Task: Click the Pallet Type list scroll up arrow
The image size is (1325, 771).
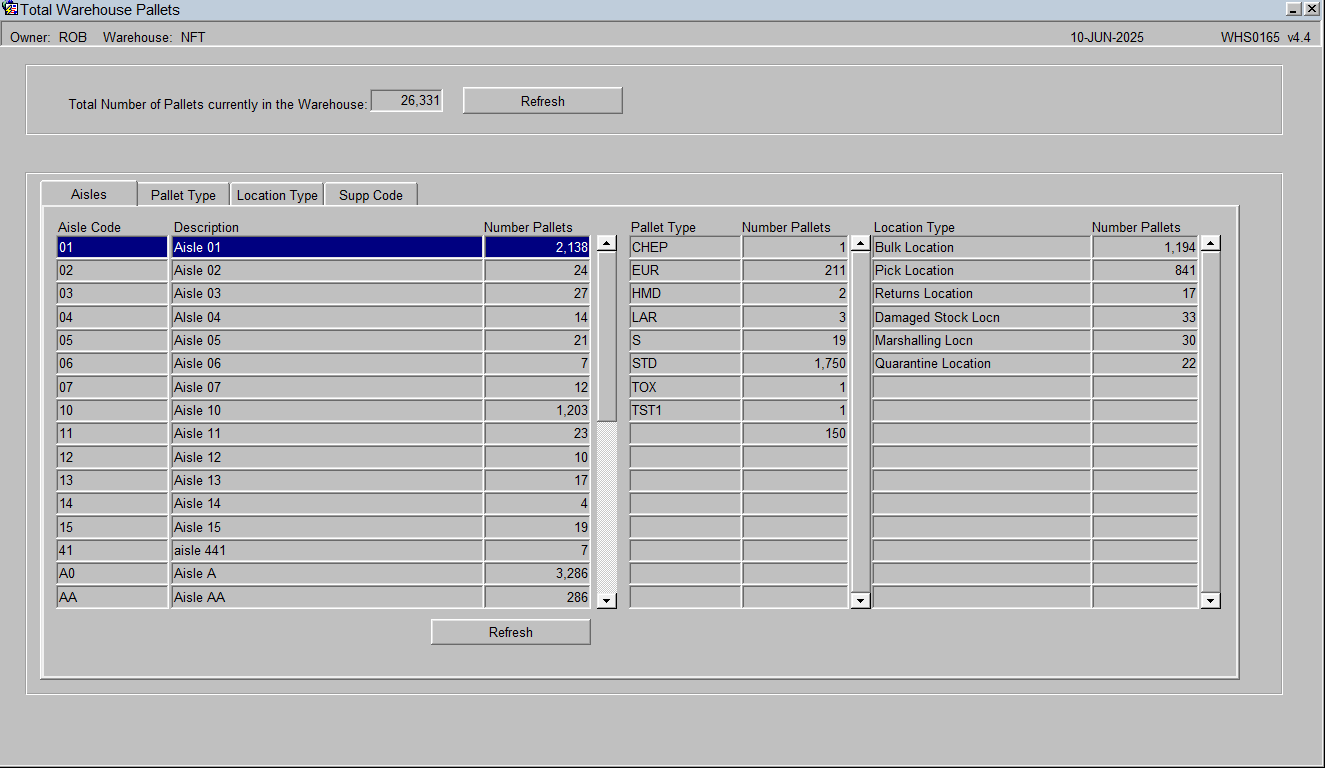Action: click(x=860, y=244)
